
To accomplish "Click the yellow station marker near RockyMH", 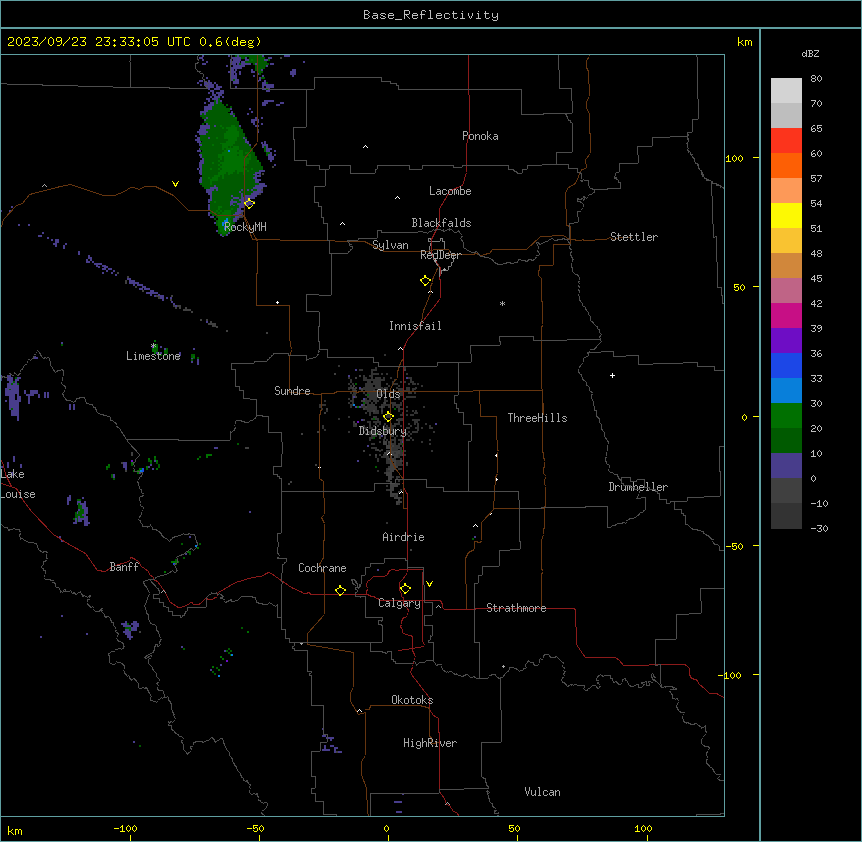I will click(x=249, y=203).
